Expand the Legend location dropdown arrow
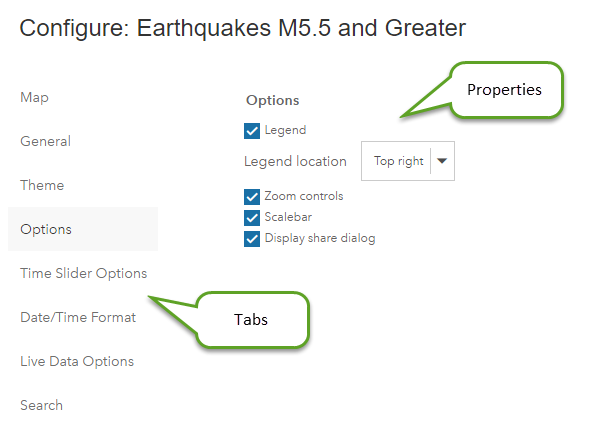The height and width of the screenshot is (444, 600). tap(442, 160)
